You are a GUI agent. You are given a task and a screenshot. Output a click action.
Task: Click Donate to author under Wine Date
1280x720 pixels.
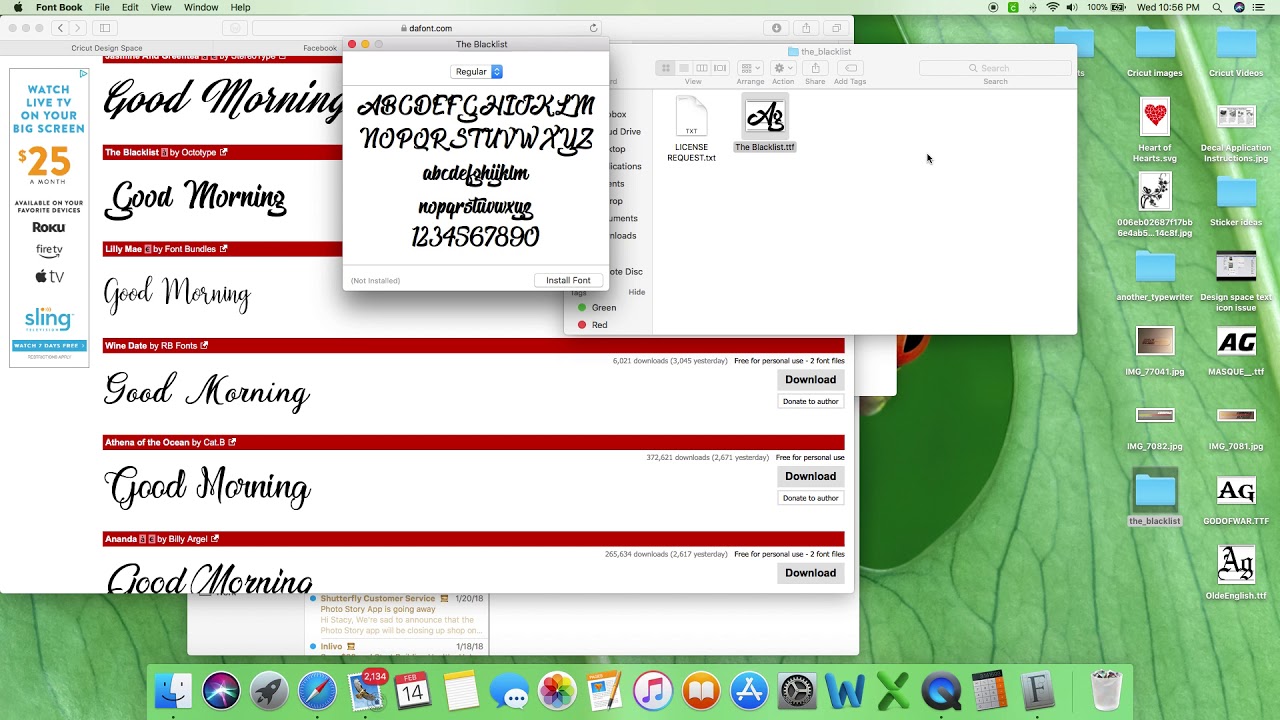(x=810, y=402)
